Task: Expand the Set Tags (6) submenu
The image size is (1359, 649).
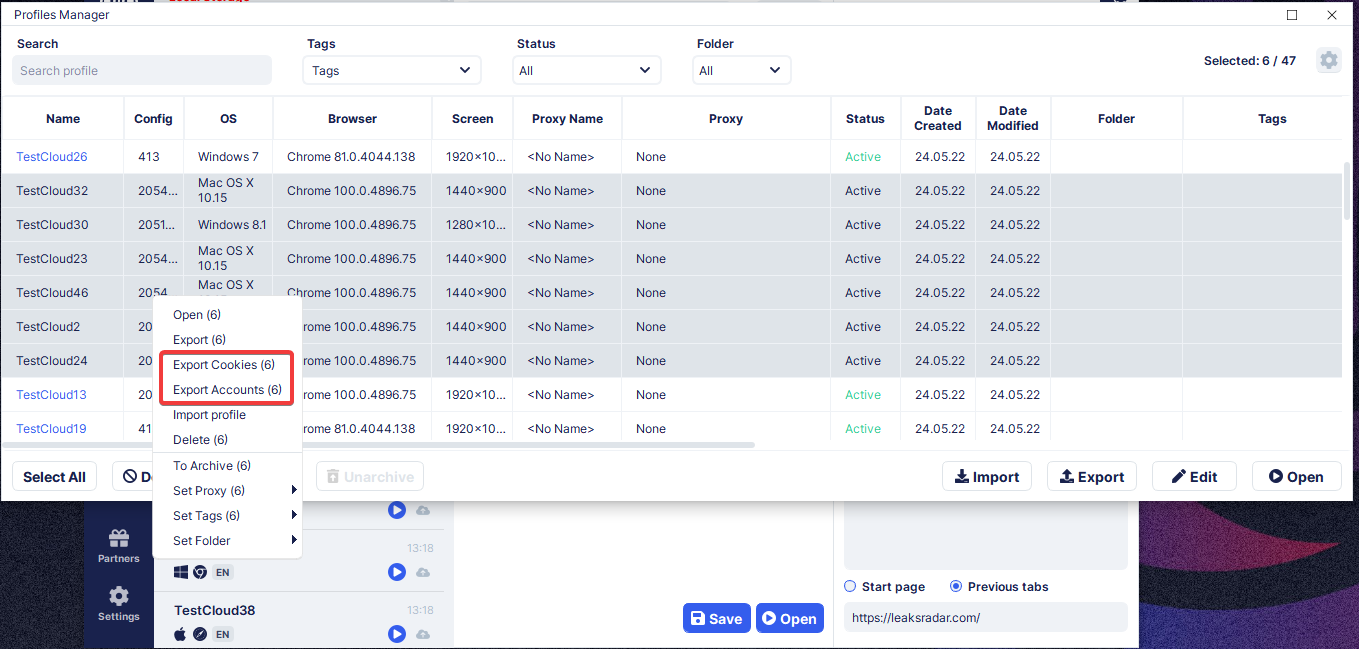Action: point(227,516)
